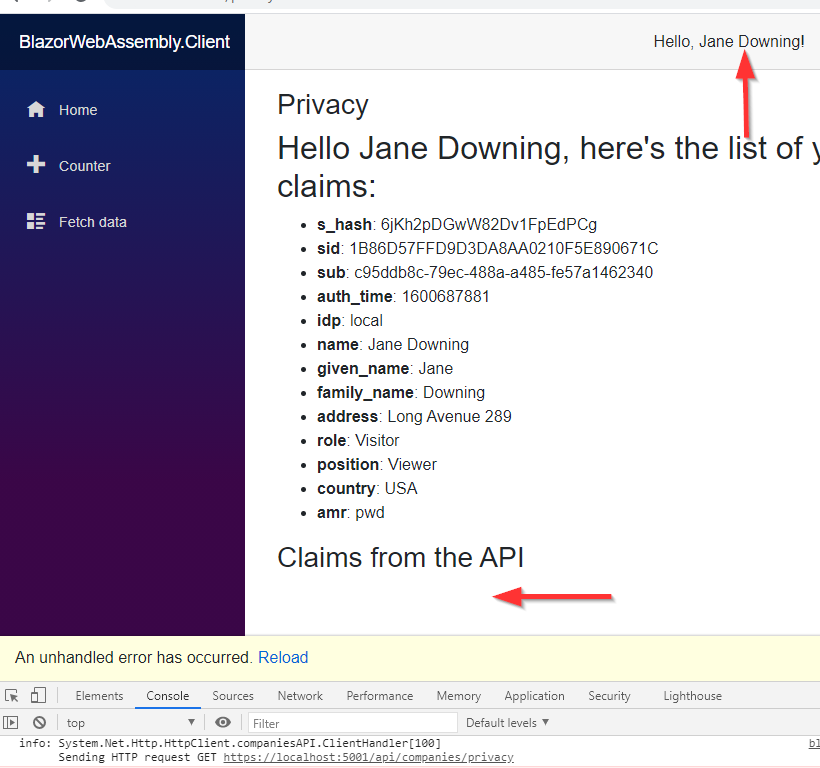Click the Hello, Jane Downing! greeting
820x768 pixels.
pyautogui.click(x=728, y=42)
